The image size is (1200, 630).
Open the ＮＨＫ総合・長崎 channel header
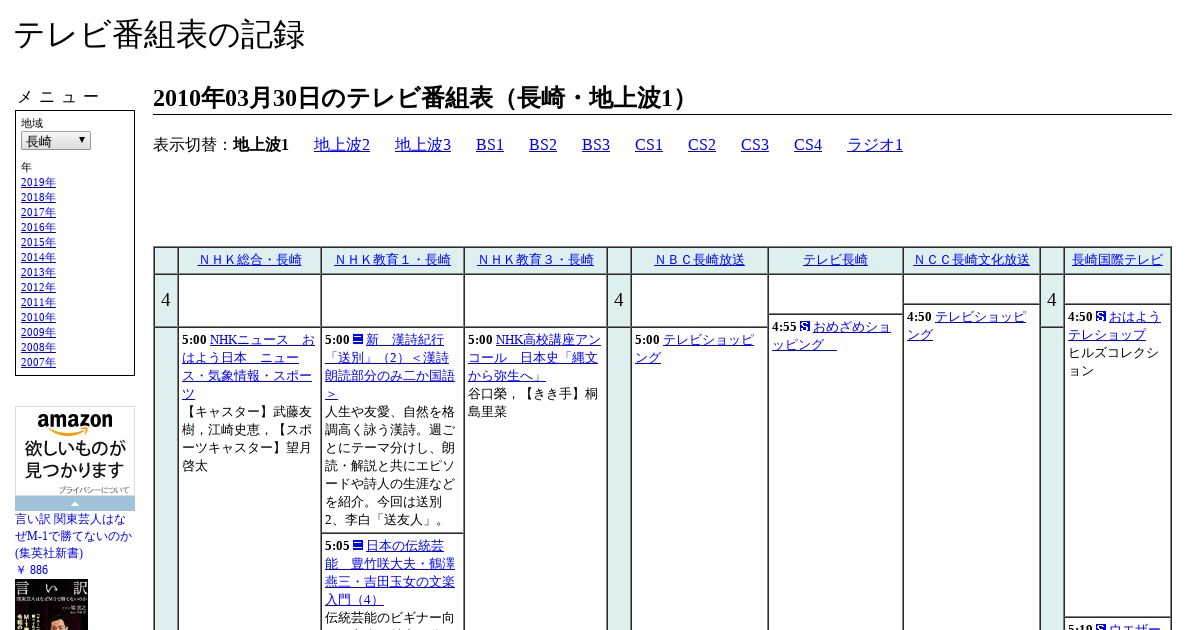click(250, 260)
